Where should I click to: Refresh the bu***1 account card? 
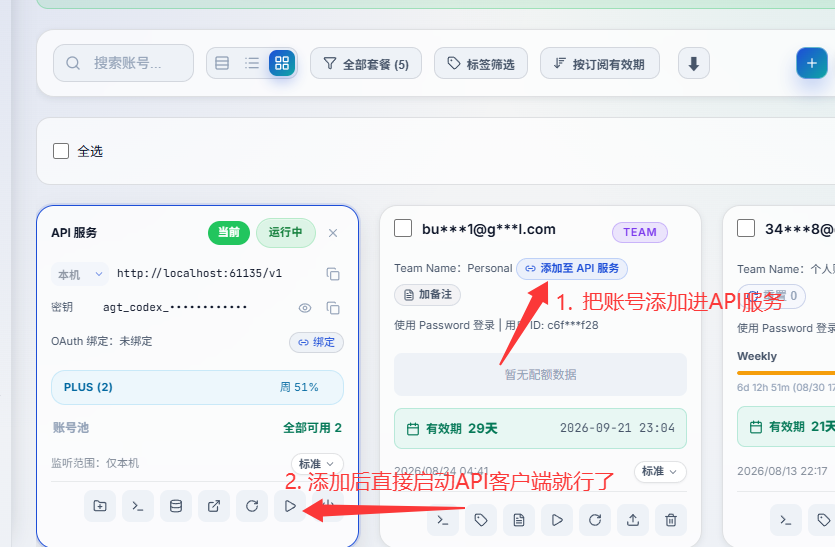(595, 520)
